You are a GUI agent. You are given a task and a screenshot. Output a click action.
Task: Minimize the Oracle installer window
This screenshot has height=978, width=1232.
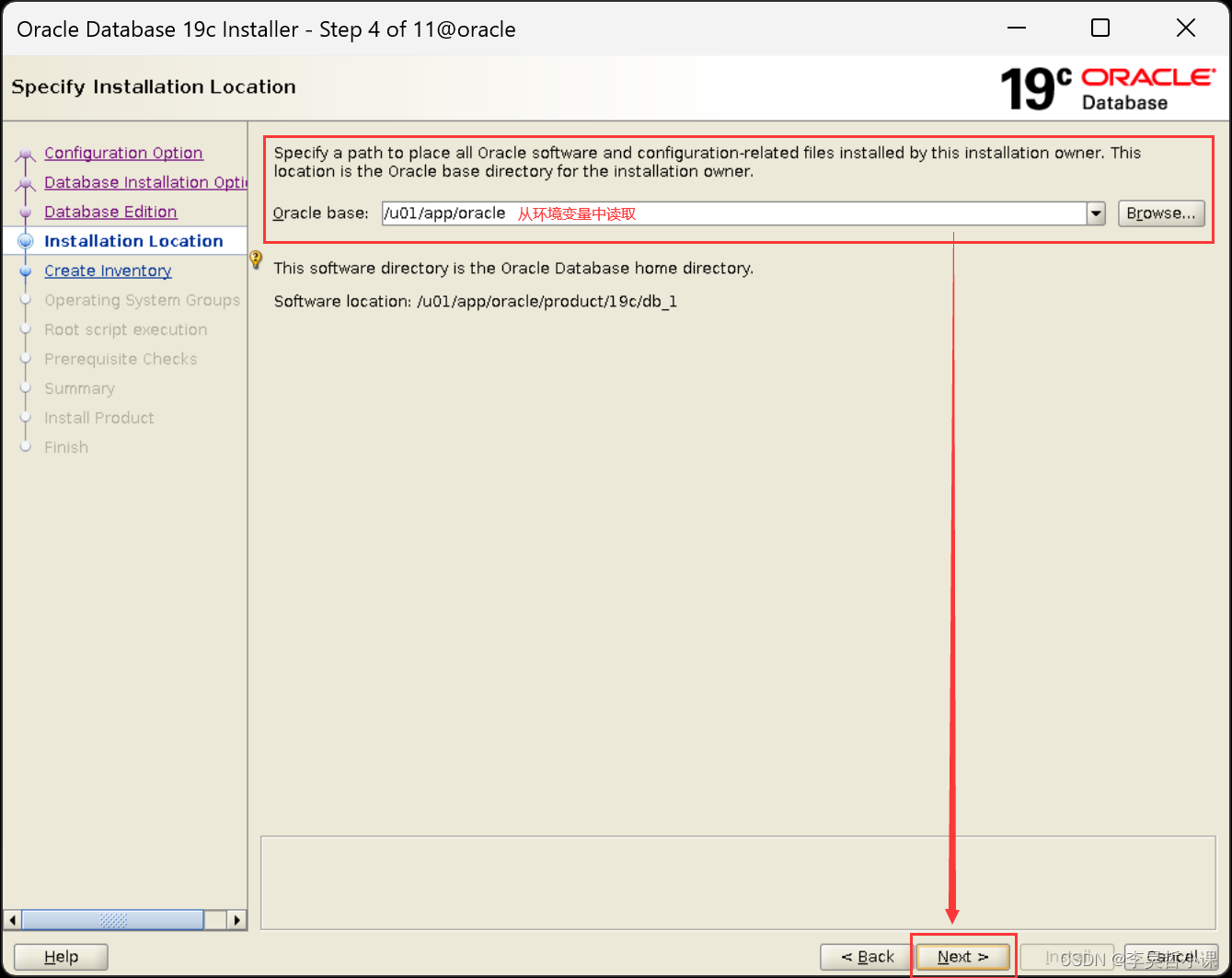click(1016, 29)
